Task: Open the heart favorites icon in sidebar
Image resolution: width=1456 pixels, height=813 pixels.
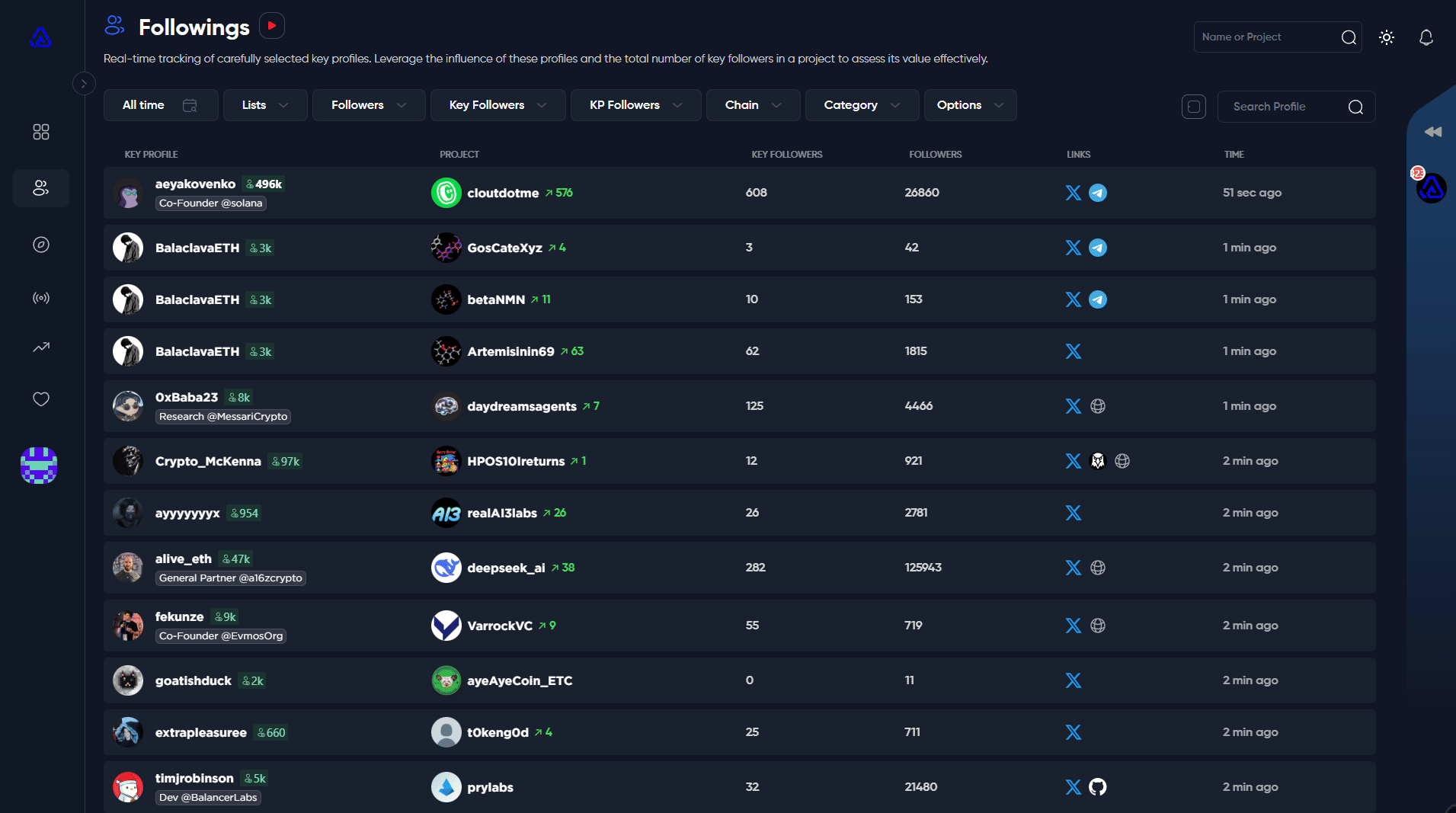Action: (x=41, y=399)
